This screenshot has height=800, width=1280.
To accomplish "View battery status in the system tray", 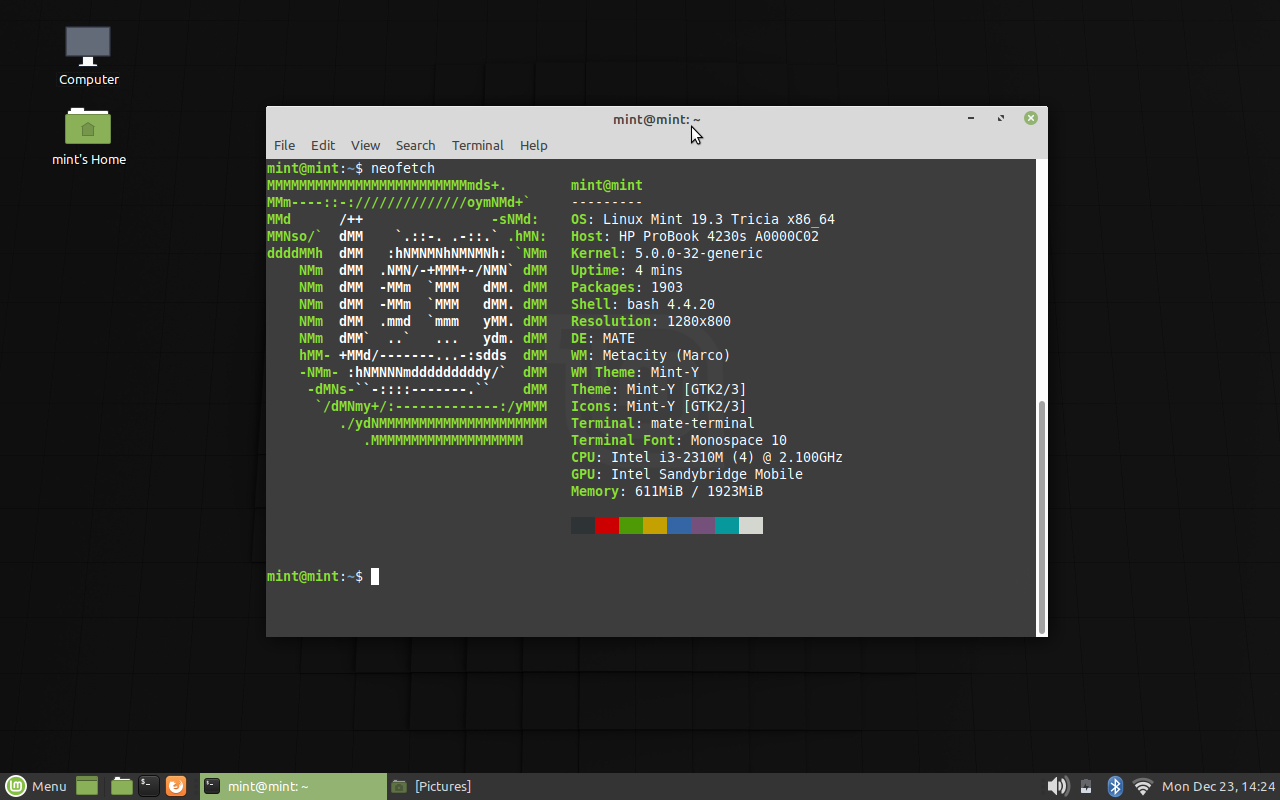I will pos(1086,786).
